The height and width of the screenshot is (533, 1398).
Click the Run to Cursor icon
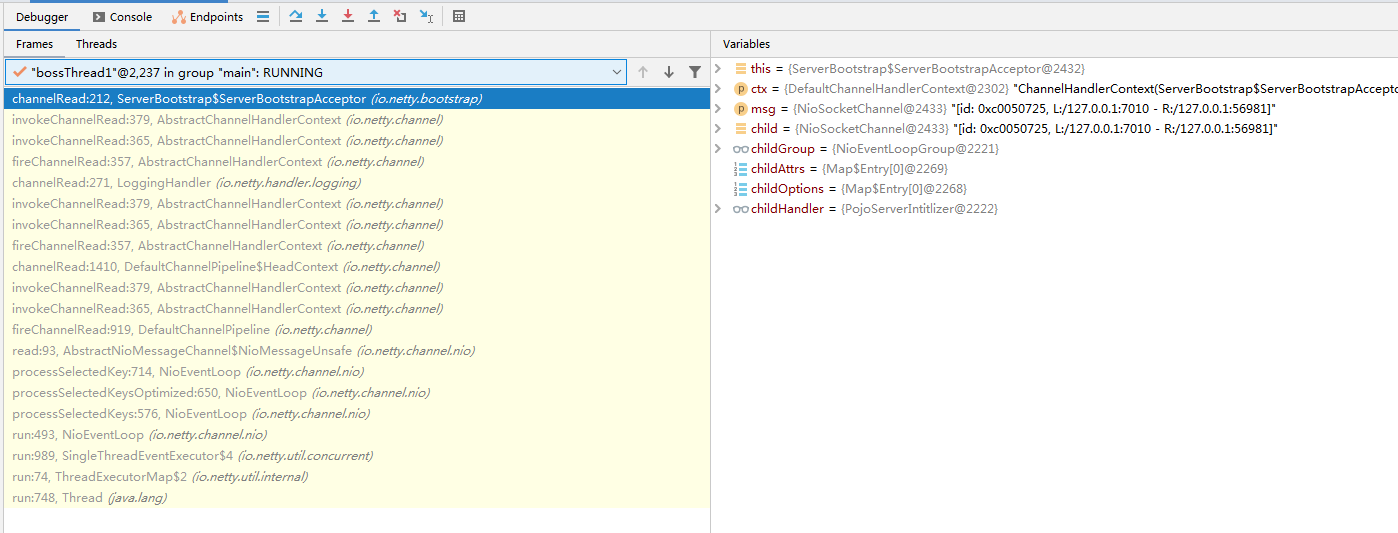pyautogui.click(x=426, y=17)
